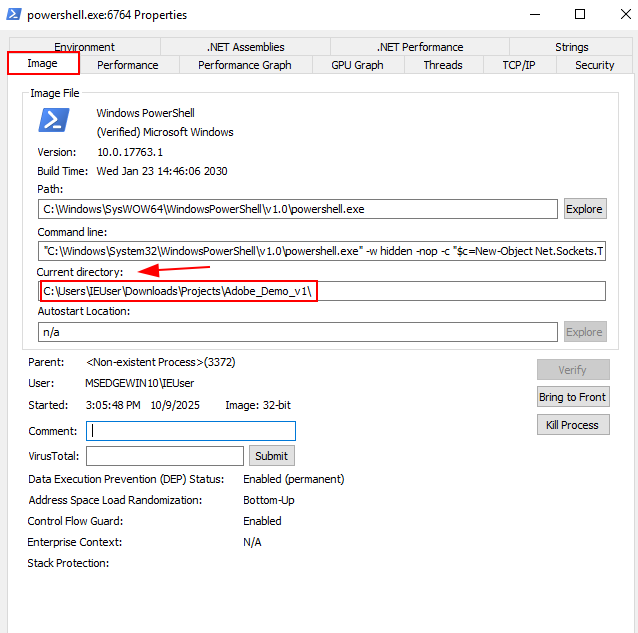
Task: Click into the Path text field
Action: 297,209
